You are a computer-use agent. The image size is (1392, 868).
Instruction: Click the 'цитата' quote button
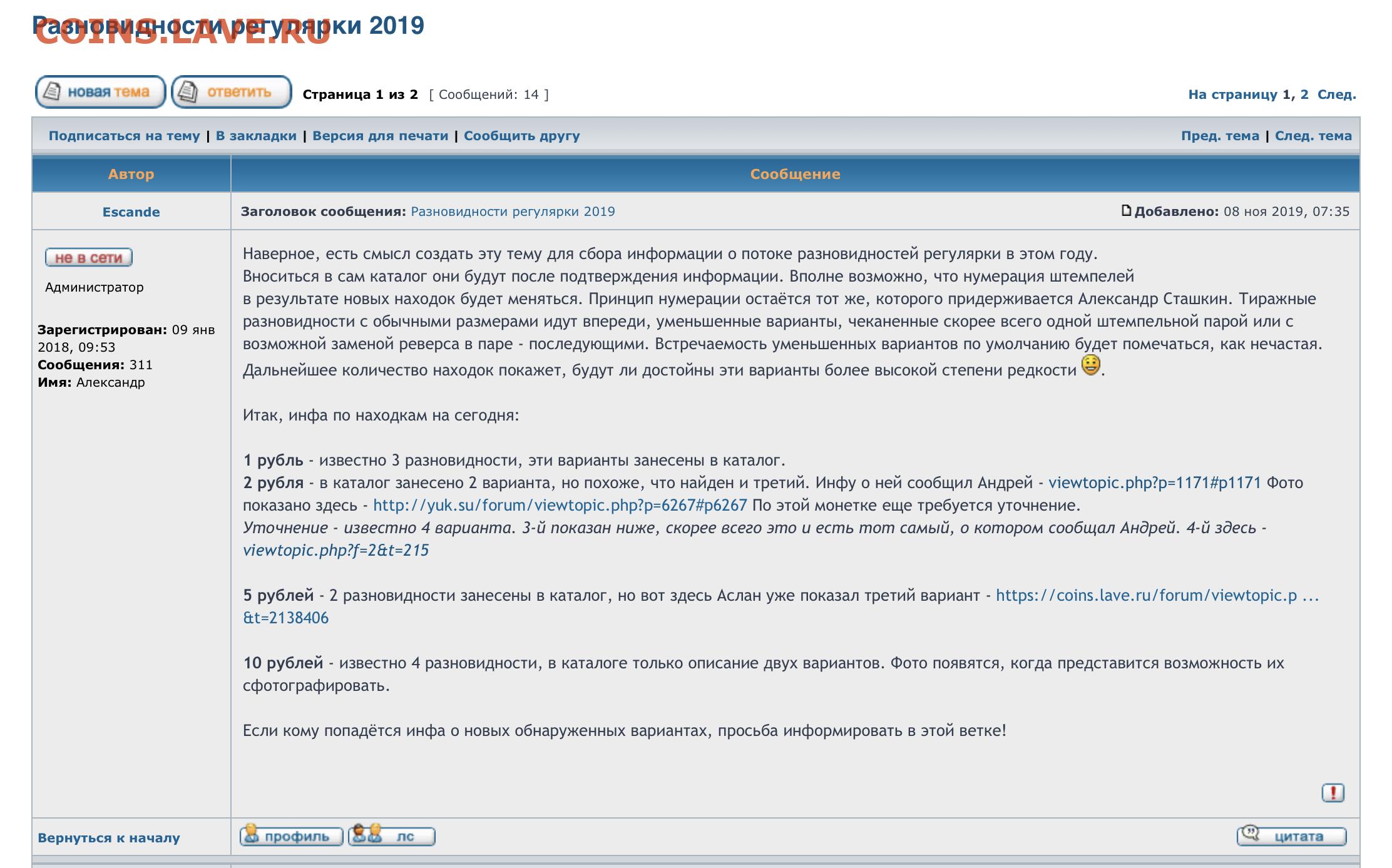1292,835
